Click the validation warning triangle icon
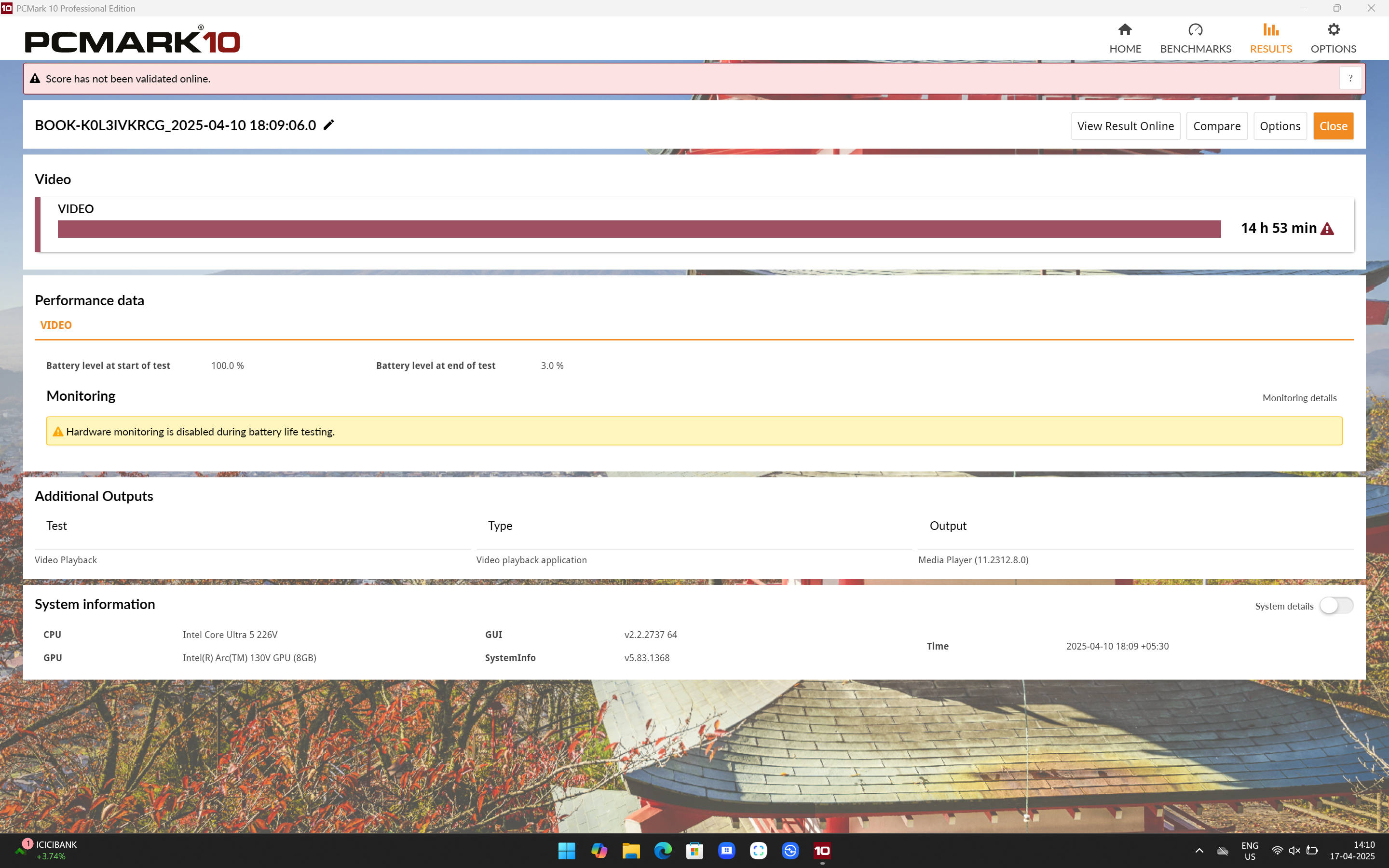The height and width of the screenshot is (868, 1389). click(35, 79)
